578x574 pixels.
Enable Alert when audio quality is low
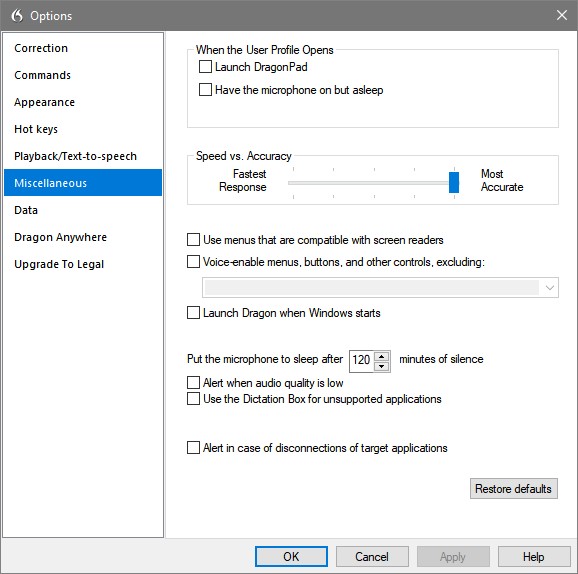click(193, 383)
